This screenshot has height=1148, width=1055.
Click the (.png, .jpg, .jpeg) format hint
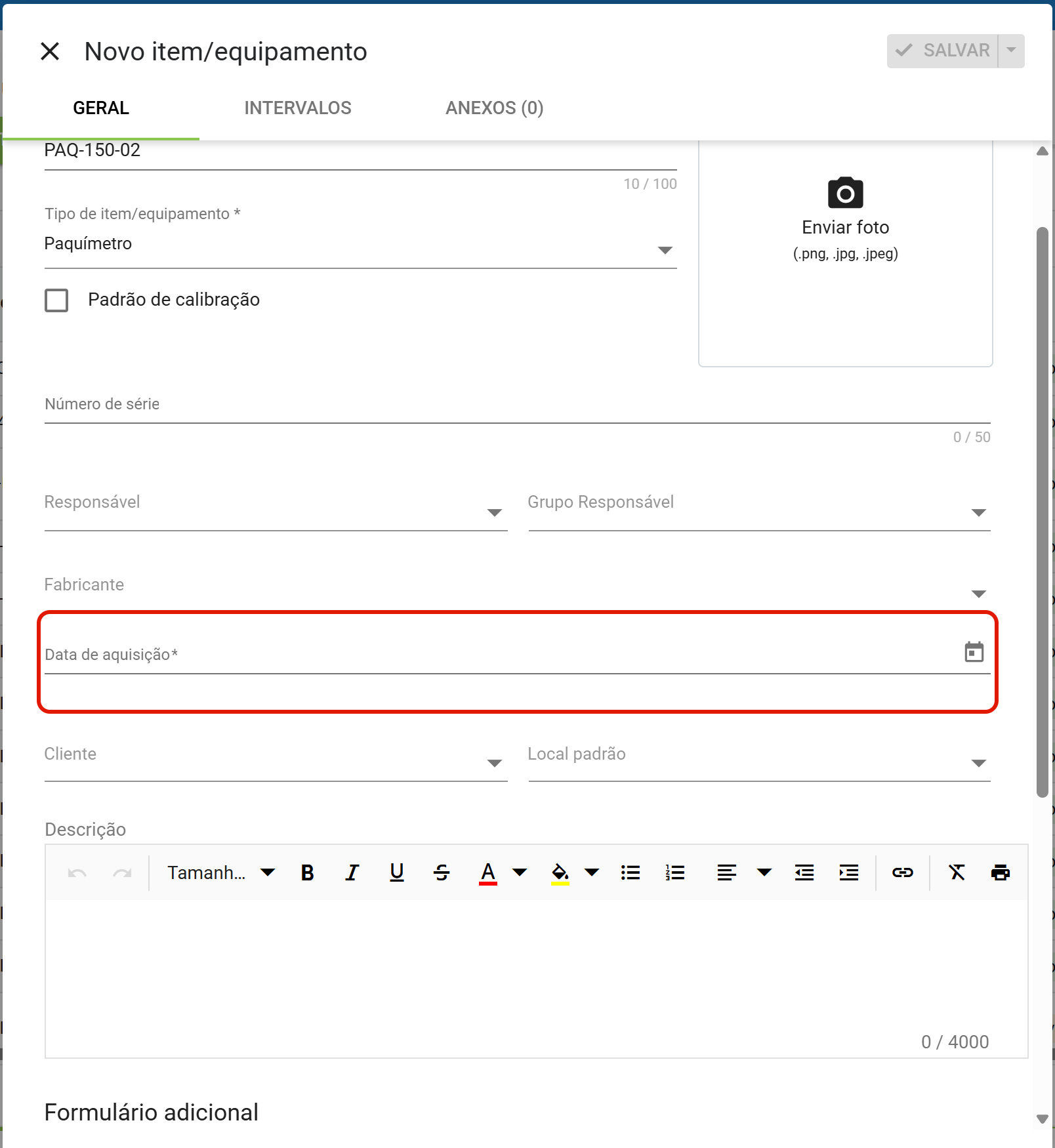845,254
